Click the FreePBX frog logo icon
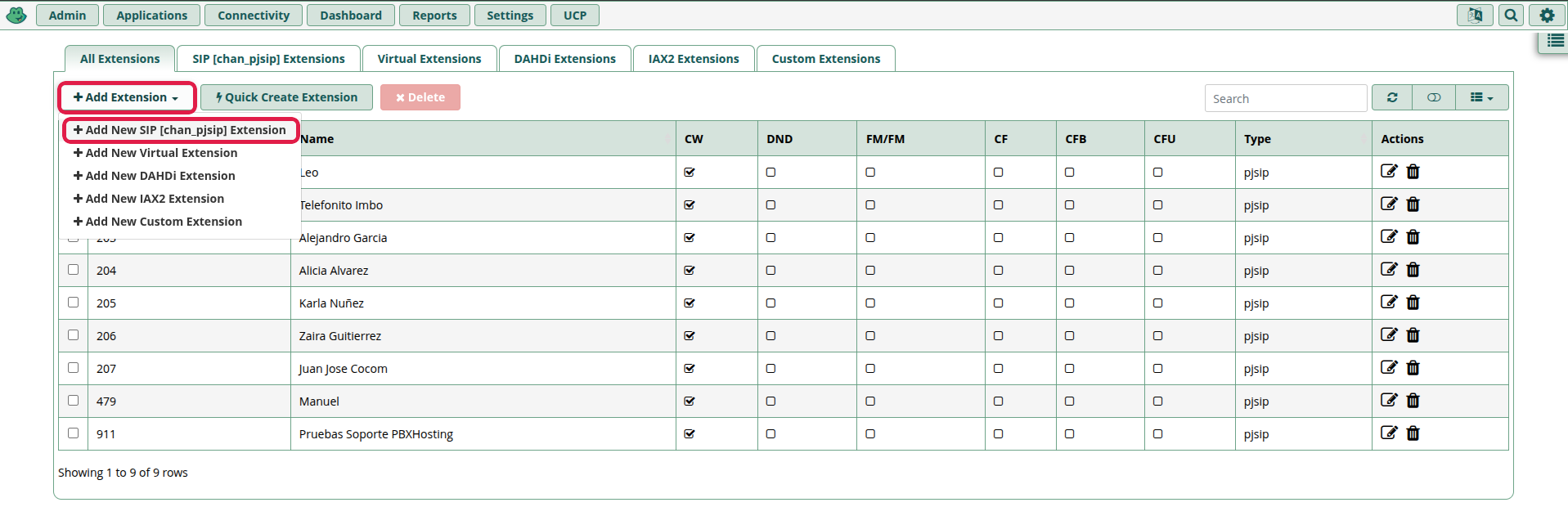Viewport: 1568px width, 507px height. (x=16, y=15)
